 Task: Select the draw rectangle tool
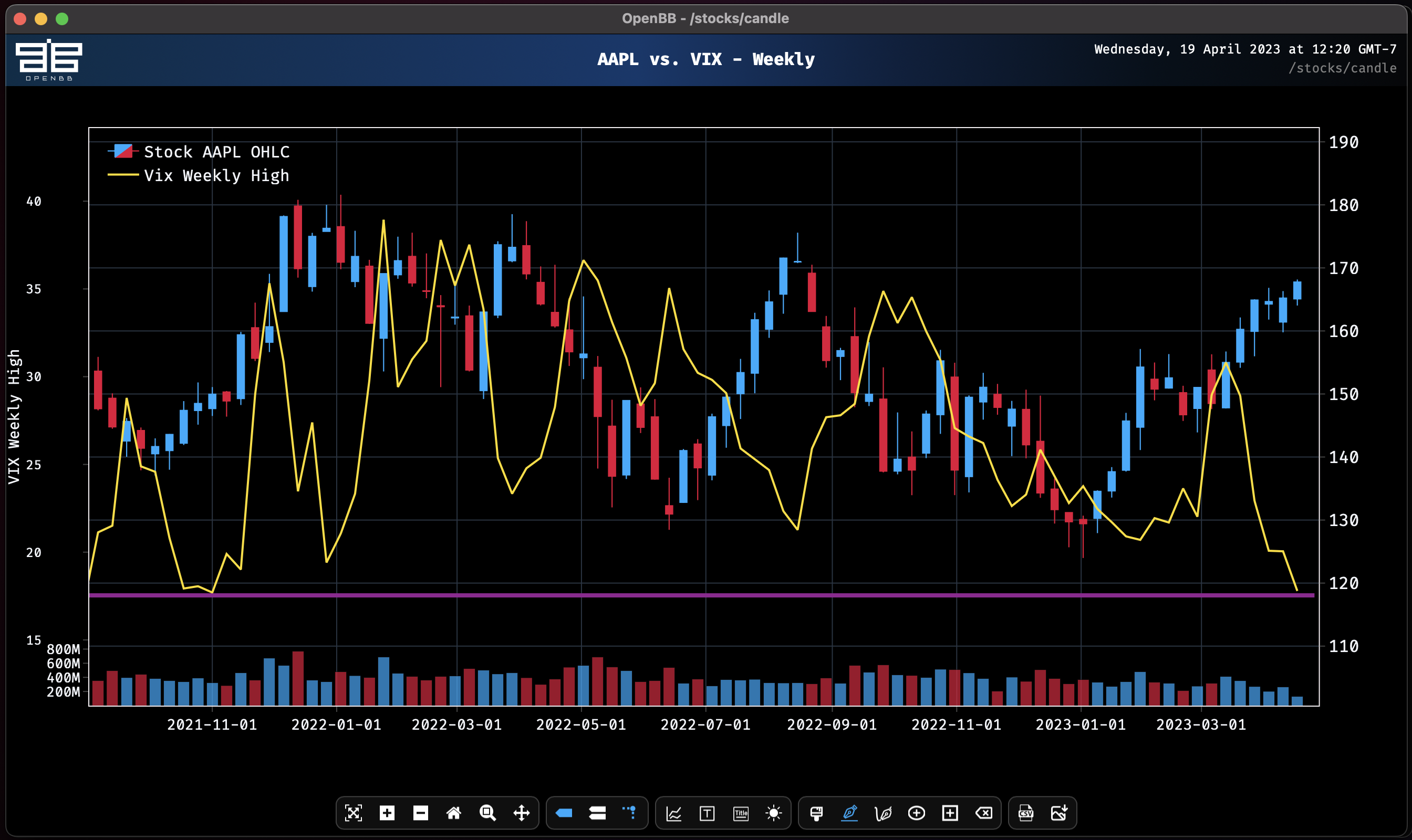(x=950, y=813)
